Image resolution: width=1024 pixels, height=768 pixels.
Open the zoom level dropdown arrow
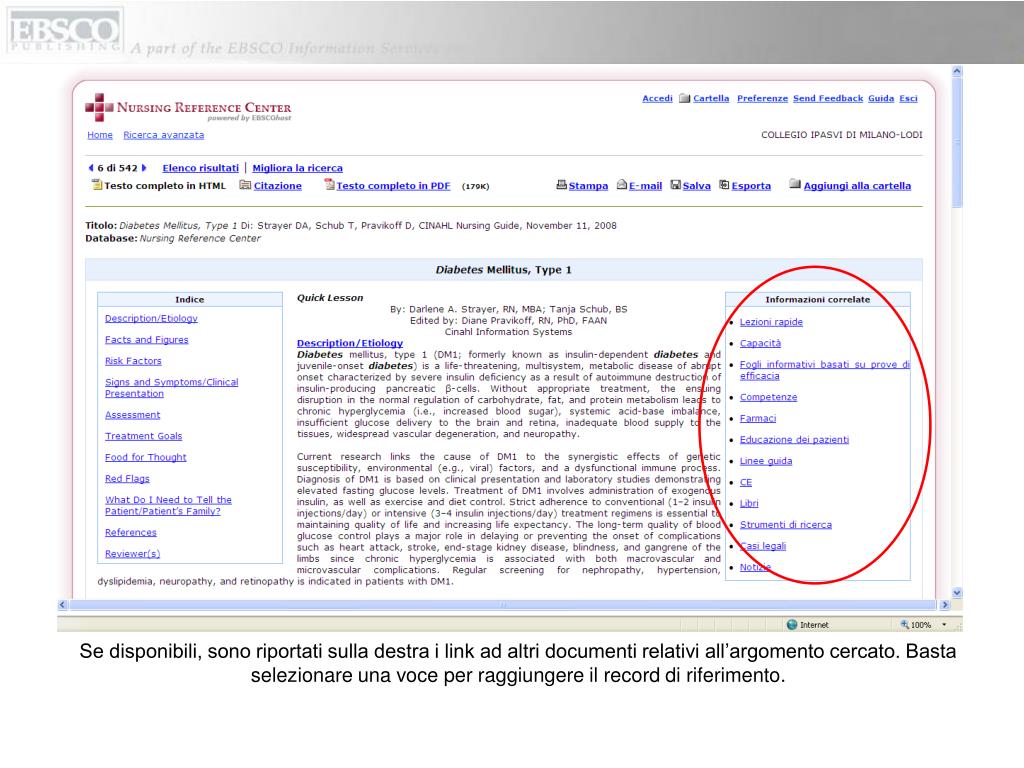[x=944, y=625]
